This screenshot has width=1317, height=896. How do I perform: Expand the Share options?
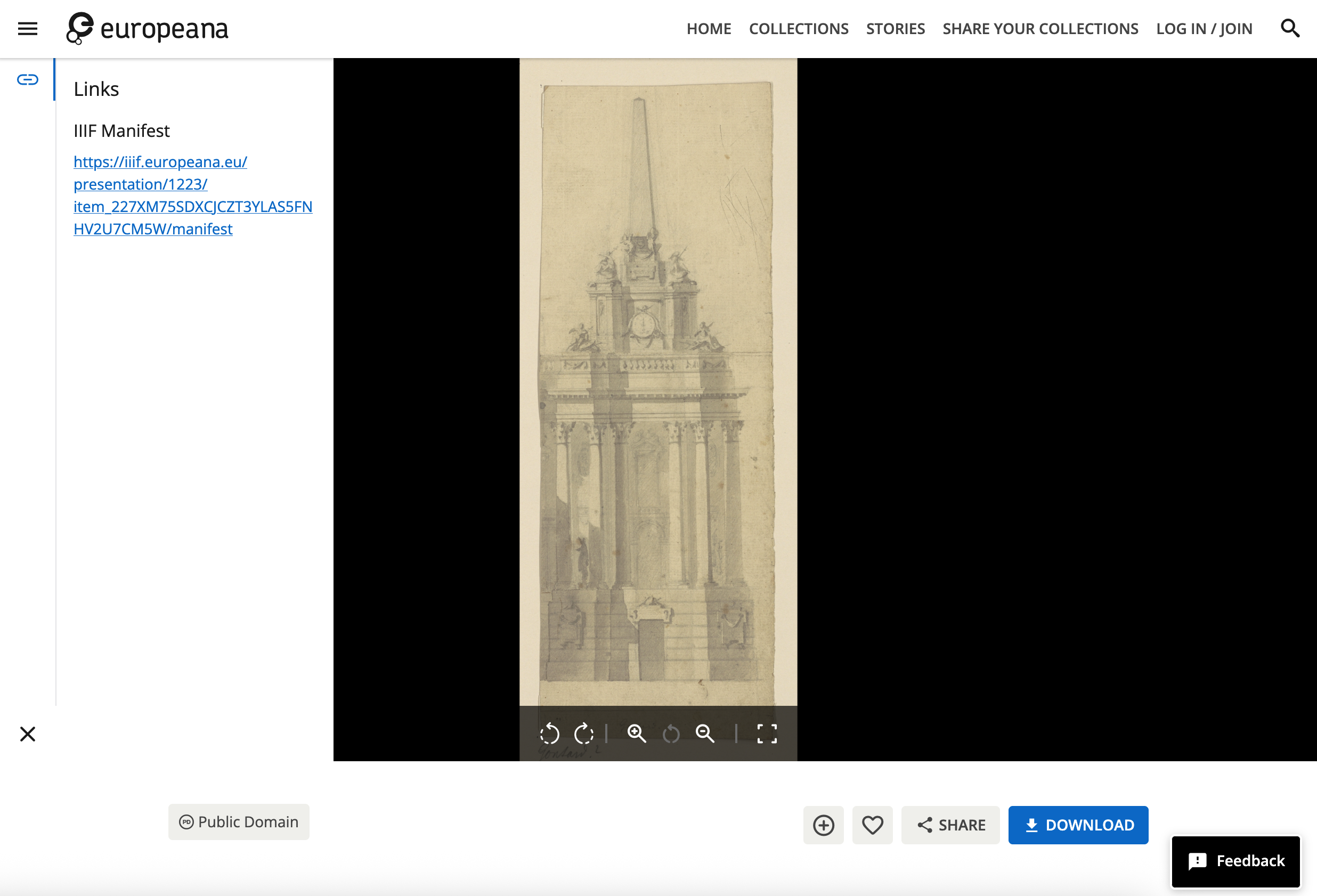coord(950,825)
